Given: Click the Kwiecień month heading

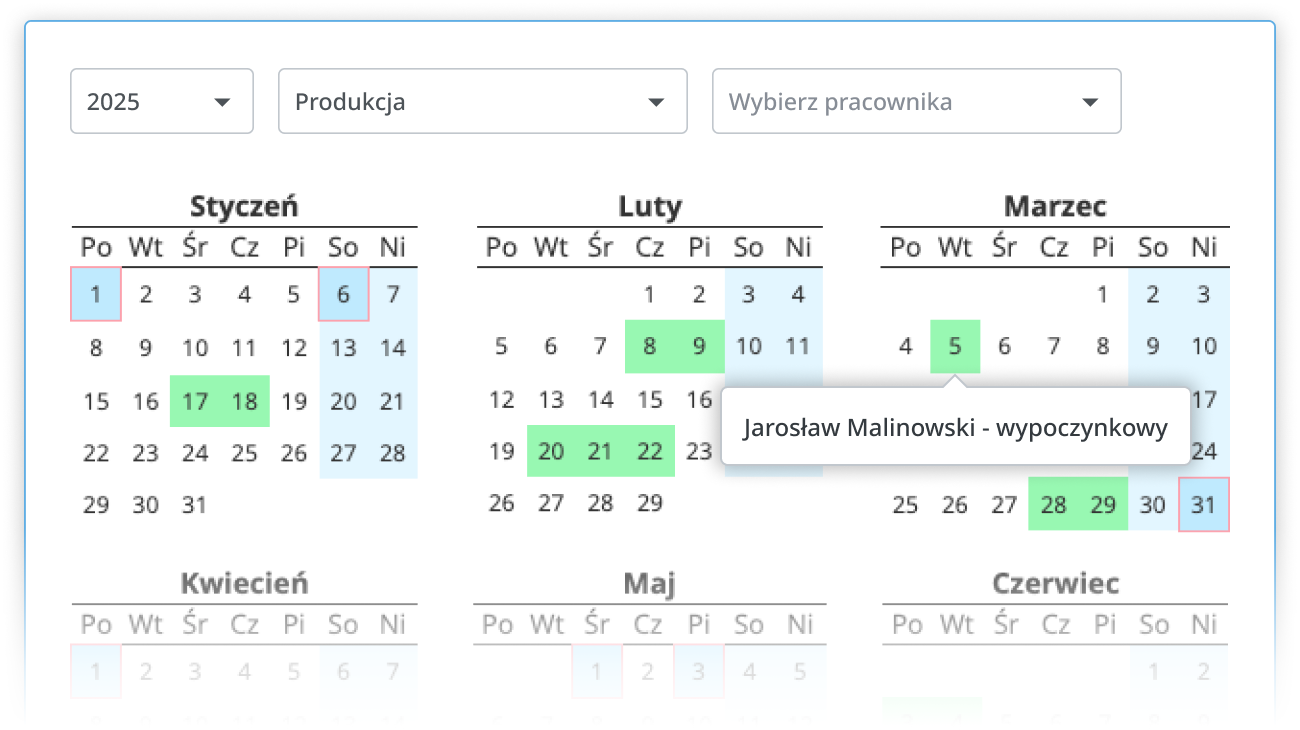Looking at the screenshot, I should (244, 583).
